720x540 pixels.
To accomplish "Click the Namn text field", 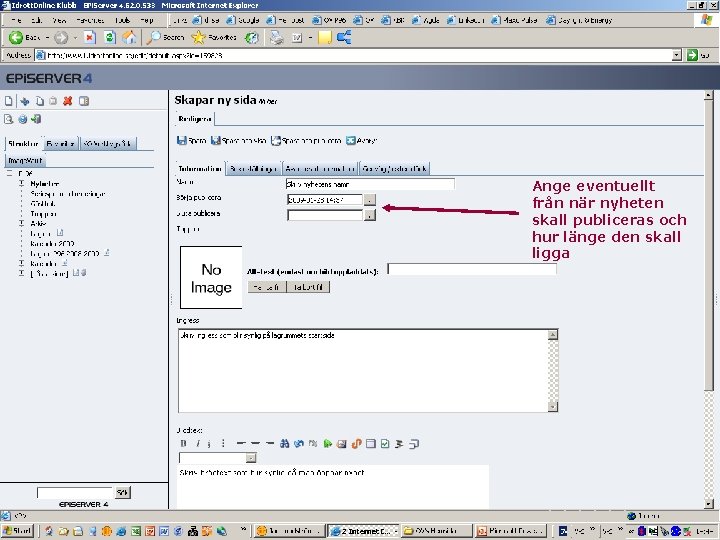I will click(x=370, y=184).
